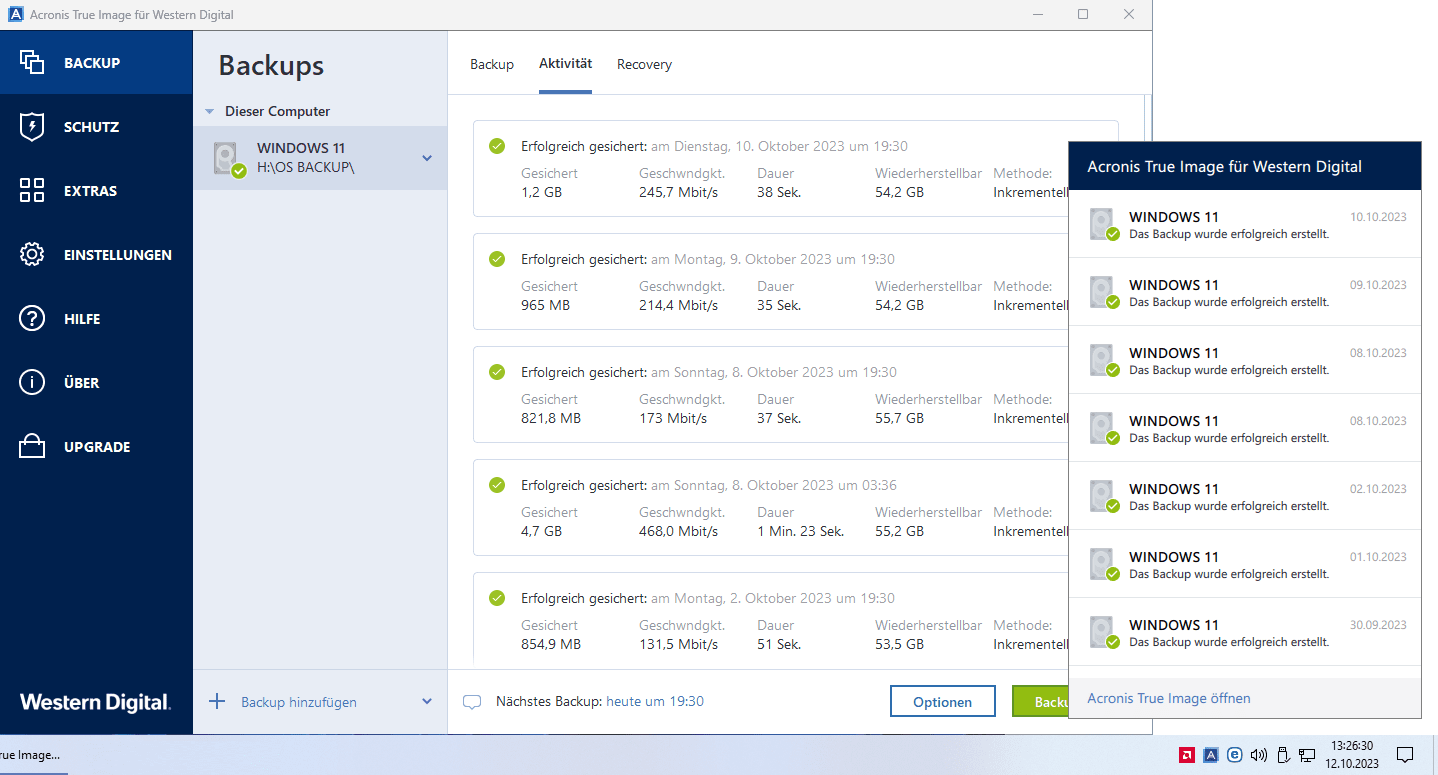Click the network icon in the system tray
This screenshot has width=1438, height=775.
click(x=1307, y=755)
